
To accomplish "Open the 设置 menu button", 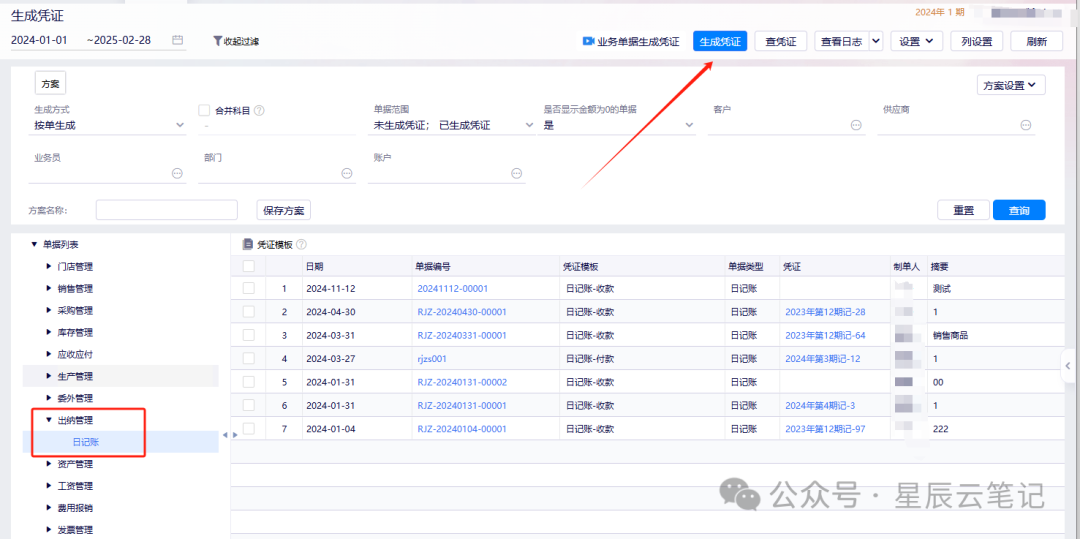I will pyautogui.click(x=916, y=41).
